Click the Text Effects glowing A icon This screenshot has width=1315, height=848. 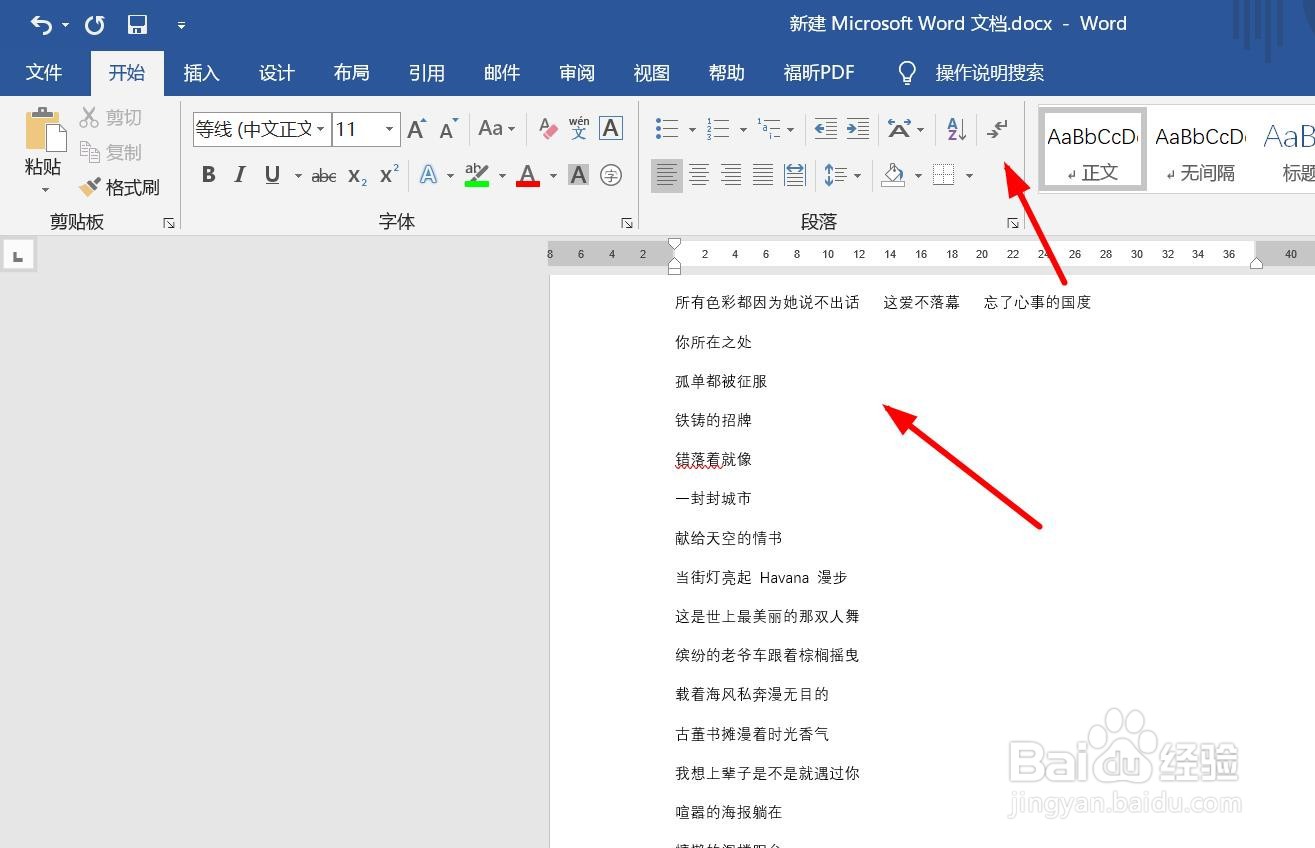428,175
